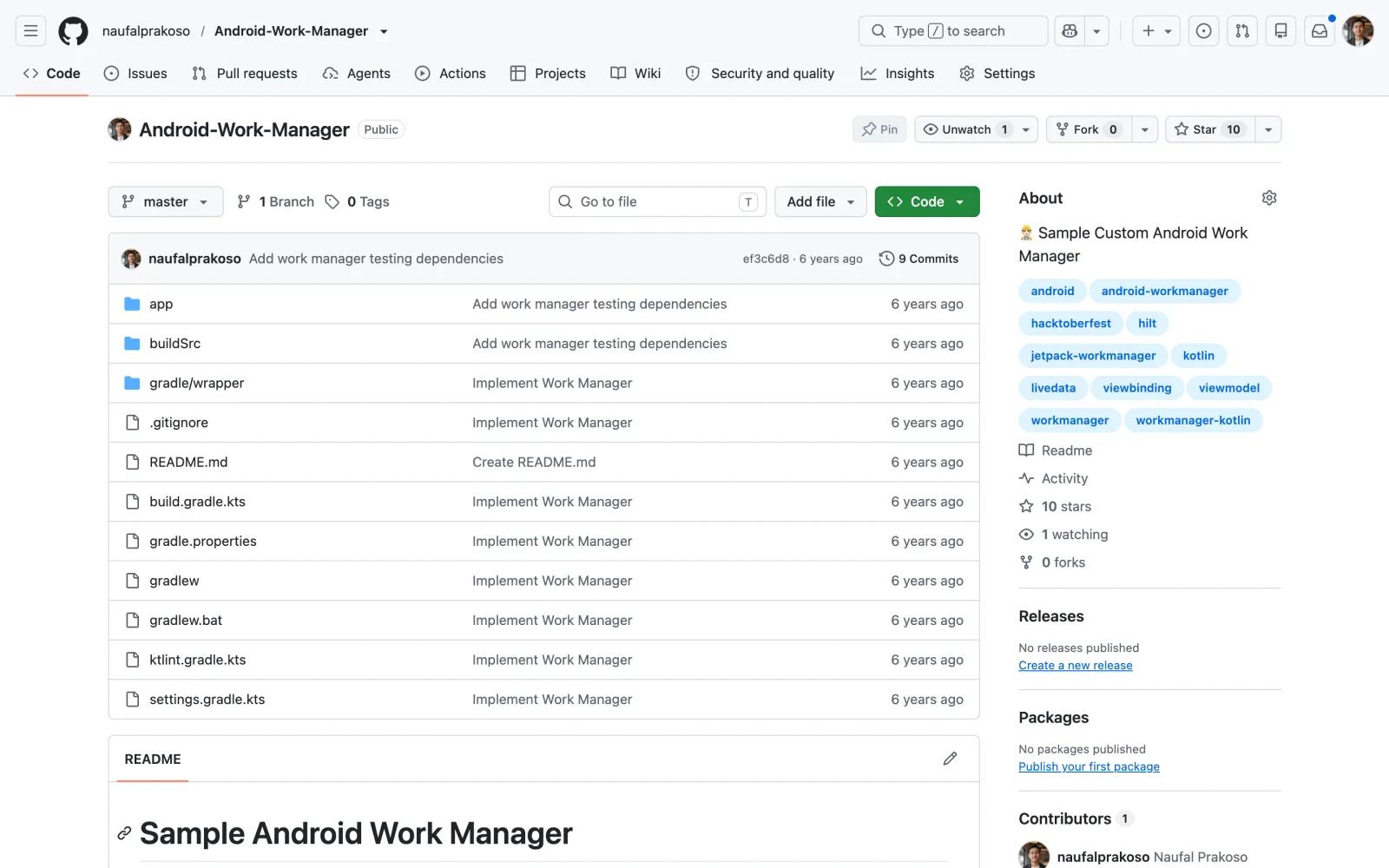Image resolution: width=1389 pixels, height=868 pixels.
Task: Open repository switcher arrow after Android-Work-Manager
Action: click(384, 31)
